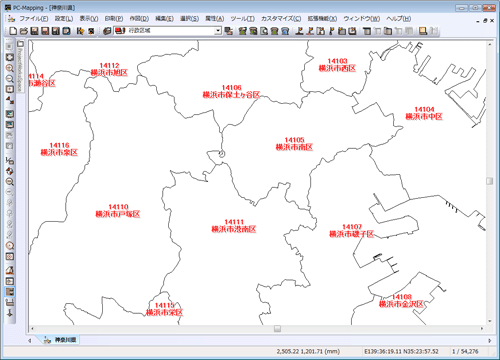Open the 行政区域 layer dropdown arrow
The image size is (500, 360).
[218, 31]
